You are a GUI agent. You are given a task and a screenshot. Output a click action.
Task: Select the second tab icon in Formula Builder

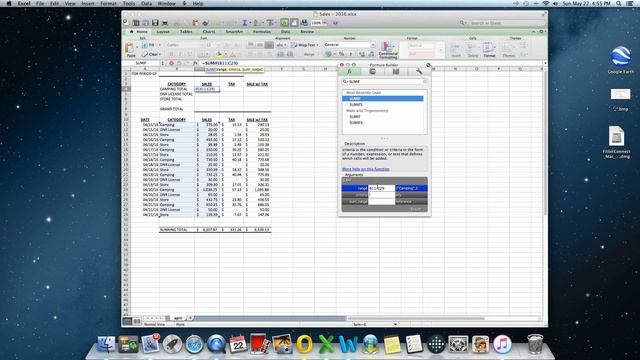tap(372, 71)
